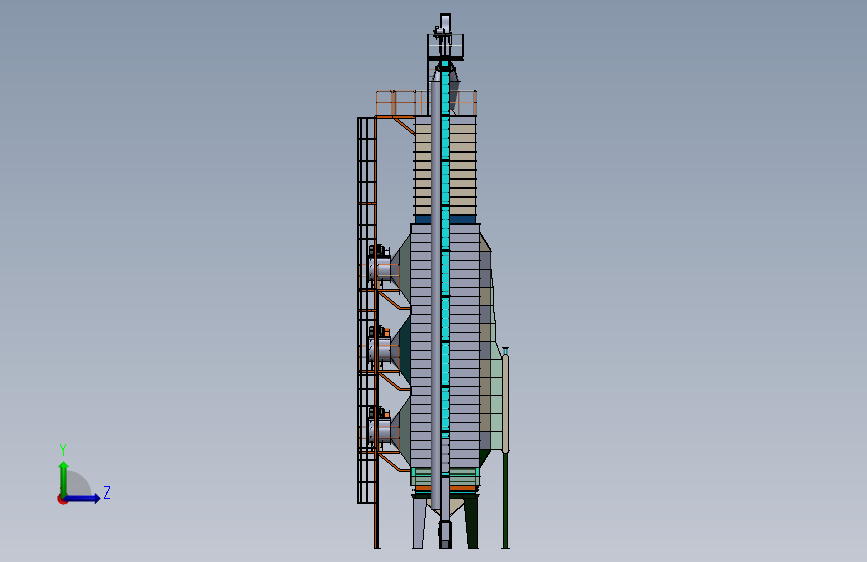Click the blue Z axis arrow of triad
This screenshot has height=562, width=867.
(83, 498)
